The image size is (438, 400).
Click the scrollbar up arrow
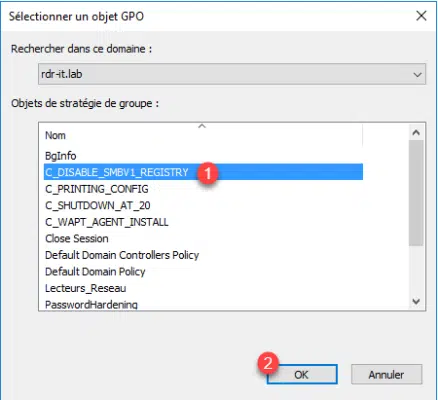[x=416, y=133]
